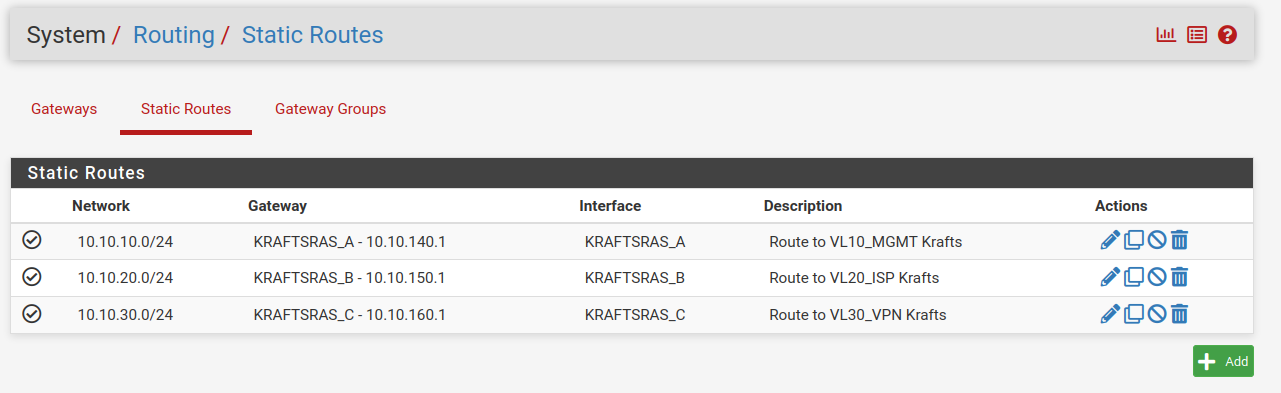Disable the 10.10.20.0/24 route
The width and height of the screenshot is (1281, 393).
pyautogui.click(x=1157, y=277)
